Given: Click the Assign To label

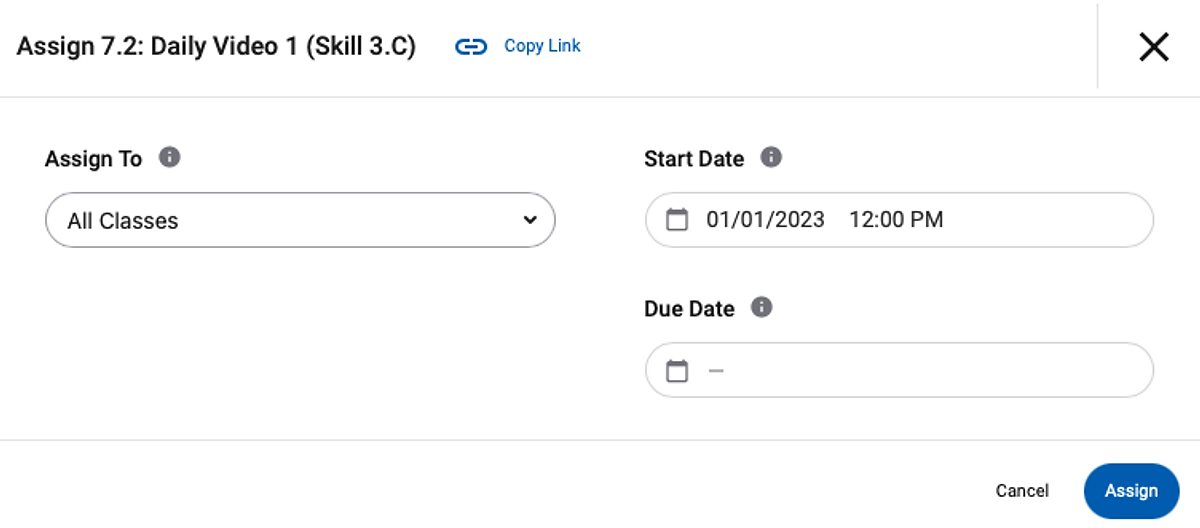Looking at the screenshot, I should [93, 159].
